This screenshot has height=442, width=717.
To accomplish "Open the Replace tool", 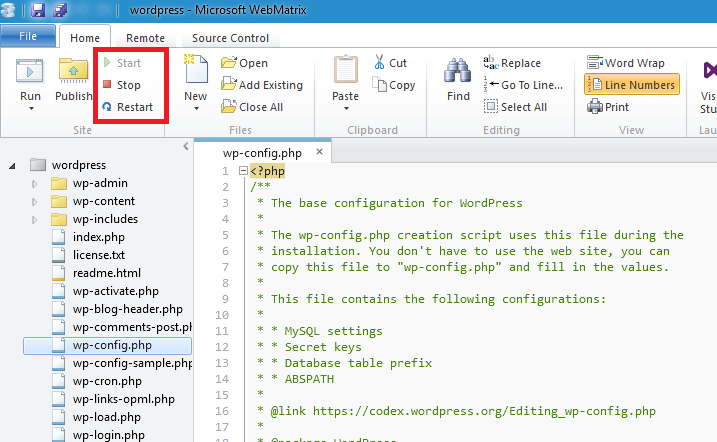I will (x=512, y=63).
